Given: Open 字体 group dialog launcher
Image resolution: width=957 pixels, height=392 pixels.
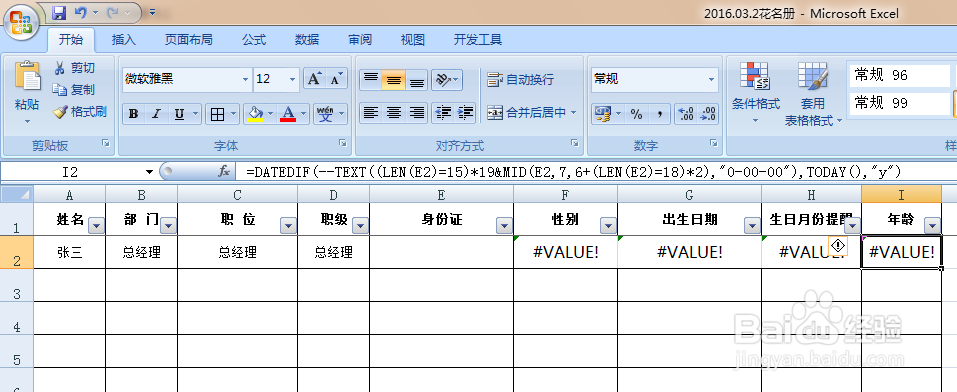Looking at the screenshot, I should coord(342,143).
